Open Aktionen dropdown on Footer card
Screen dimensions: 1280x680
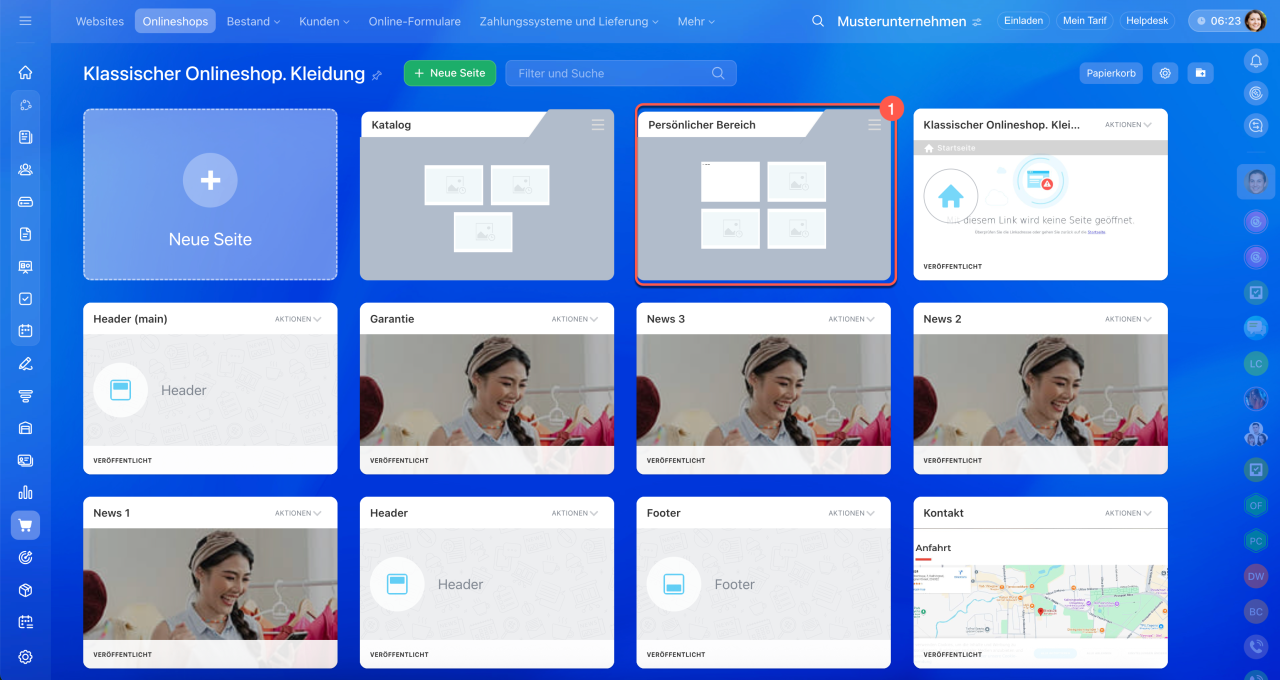(x=852, y=513)
